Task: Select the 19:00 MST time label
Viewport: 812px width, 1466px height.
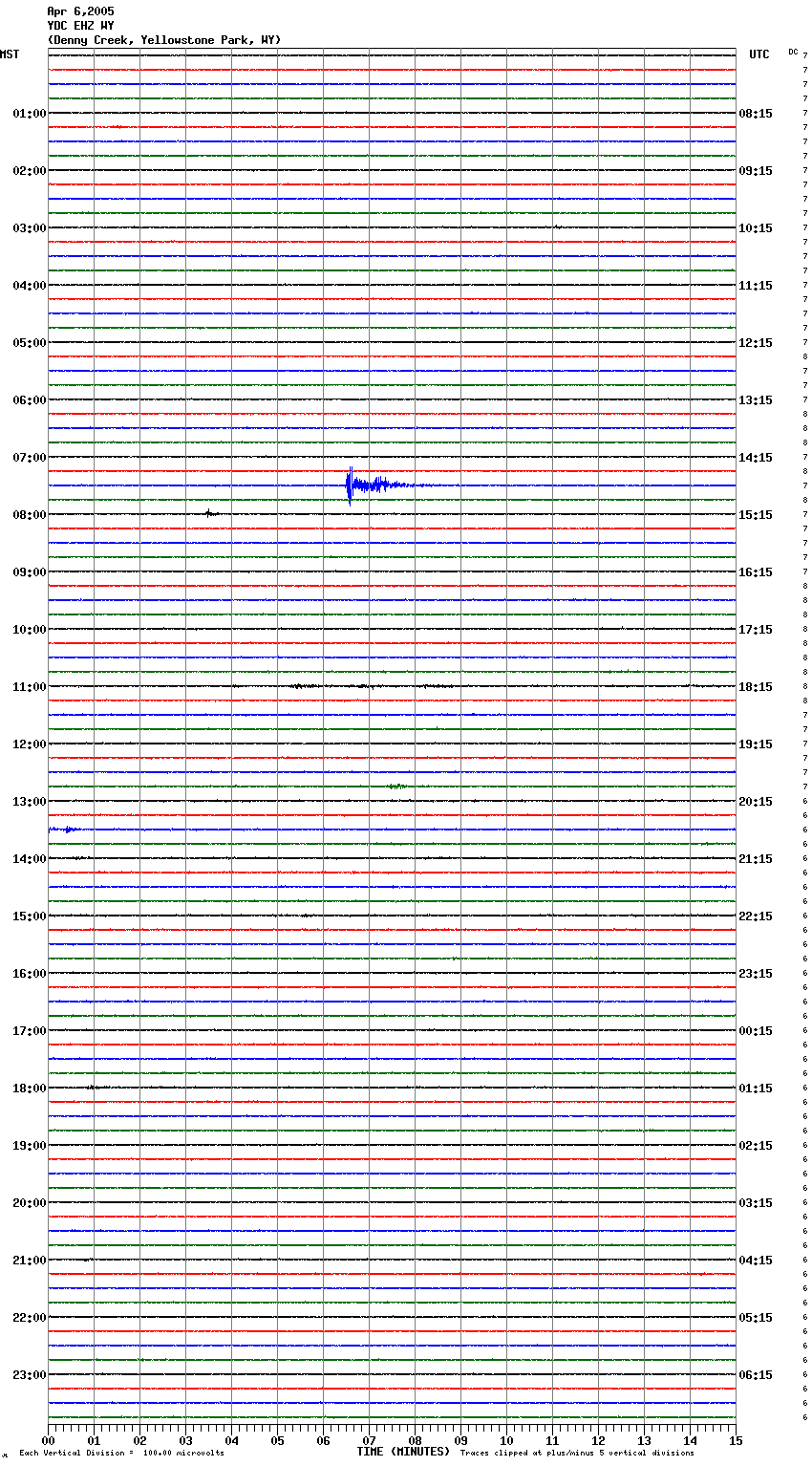Action: click(x=30, y=1146)
